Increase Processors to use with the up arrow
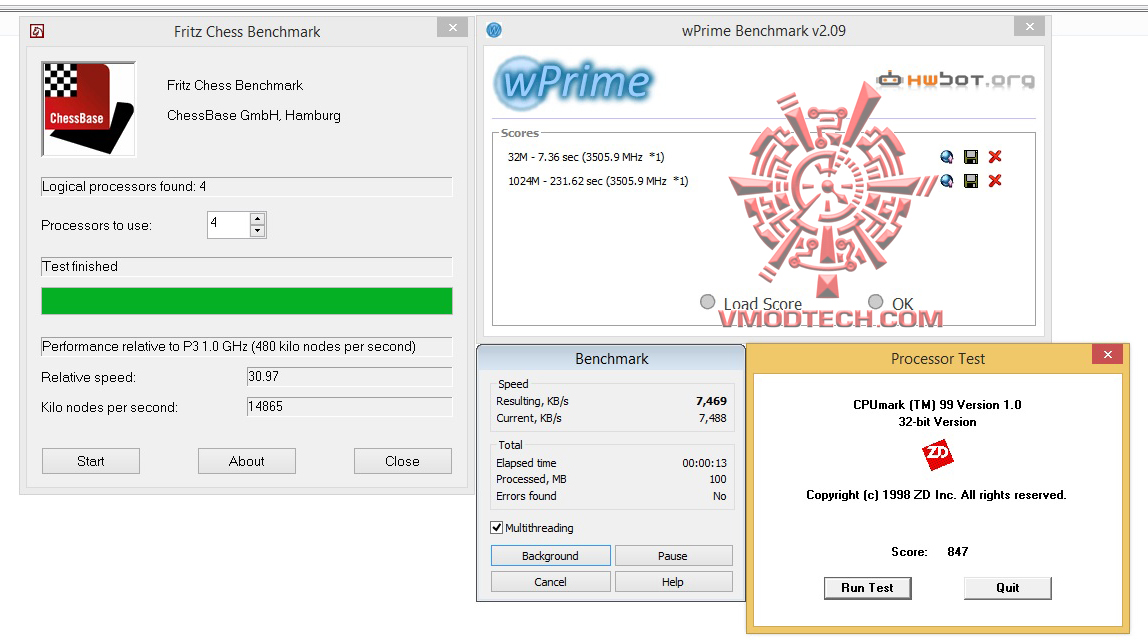This screenshot has height=644, width=1148. [x=257, y=219]
